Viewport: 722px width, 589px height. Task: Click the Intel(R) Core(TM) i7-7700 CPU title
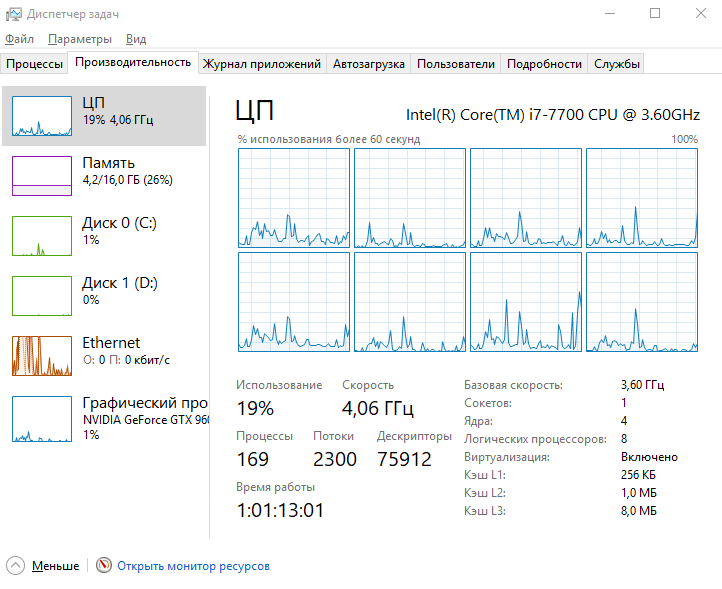tap(553, 115)
